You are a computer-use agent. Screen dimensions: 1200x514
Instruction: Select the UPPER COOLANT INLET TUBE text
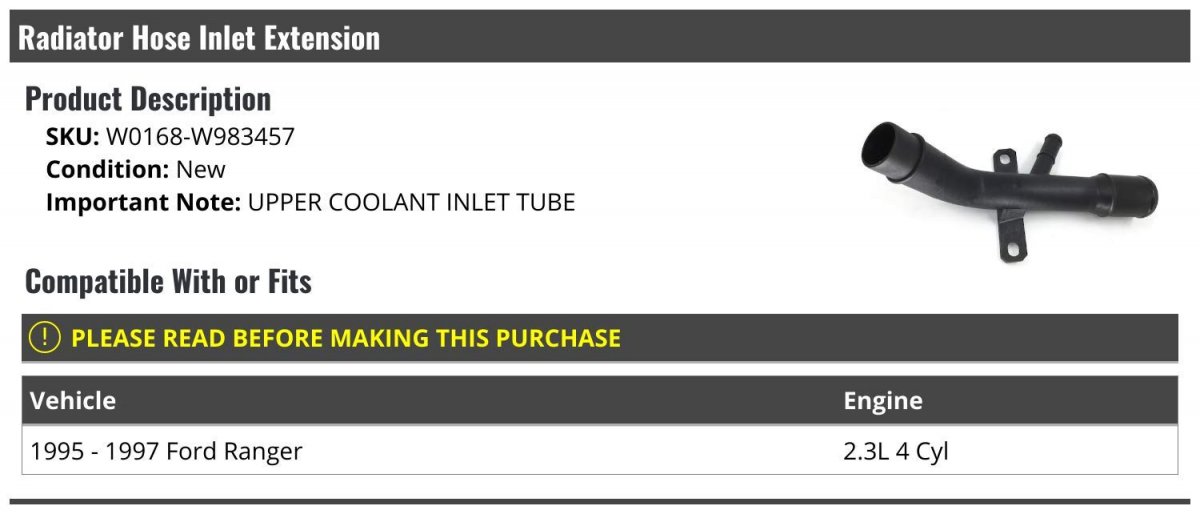pyautogui.click(x=411, y=203)
